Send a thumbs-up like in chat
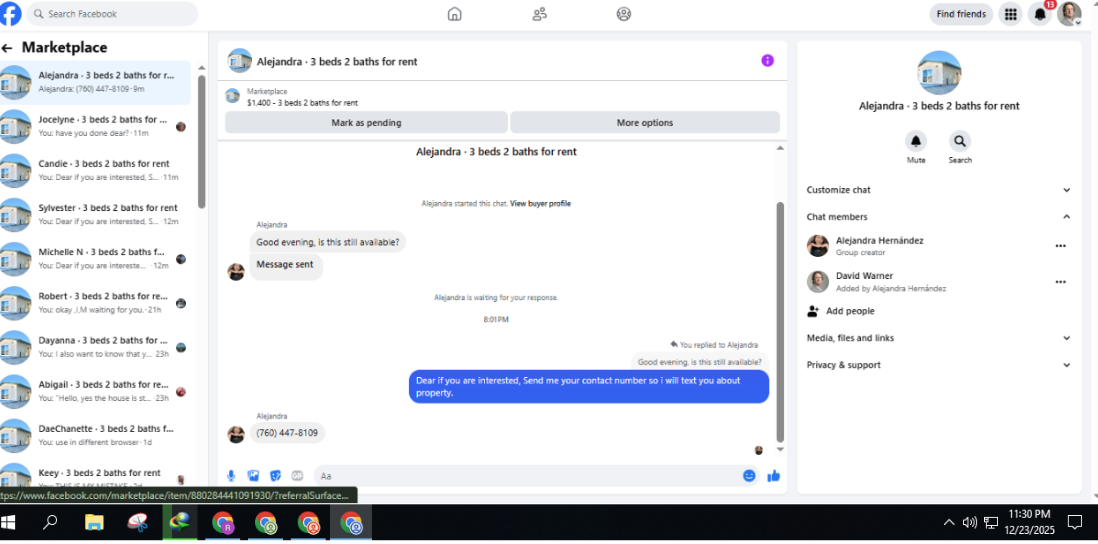Image resolution: width=1098 pixels, height=544 pixels. coord(773,476)
